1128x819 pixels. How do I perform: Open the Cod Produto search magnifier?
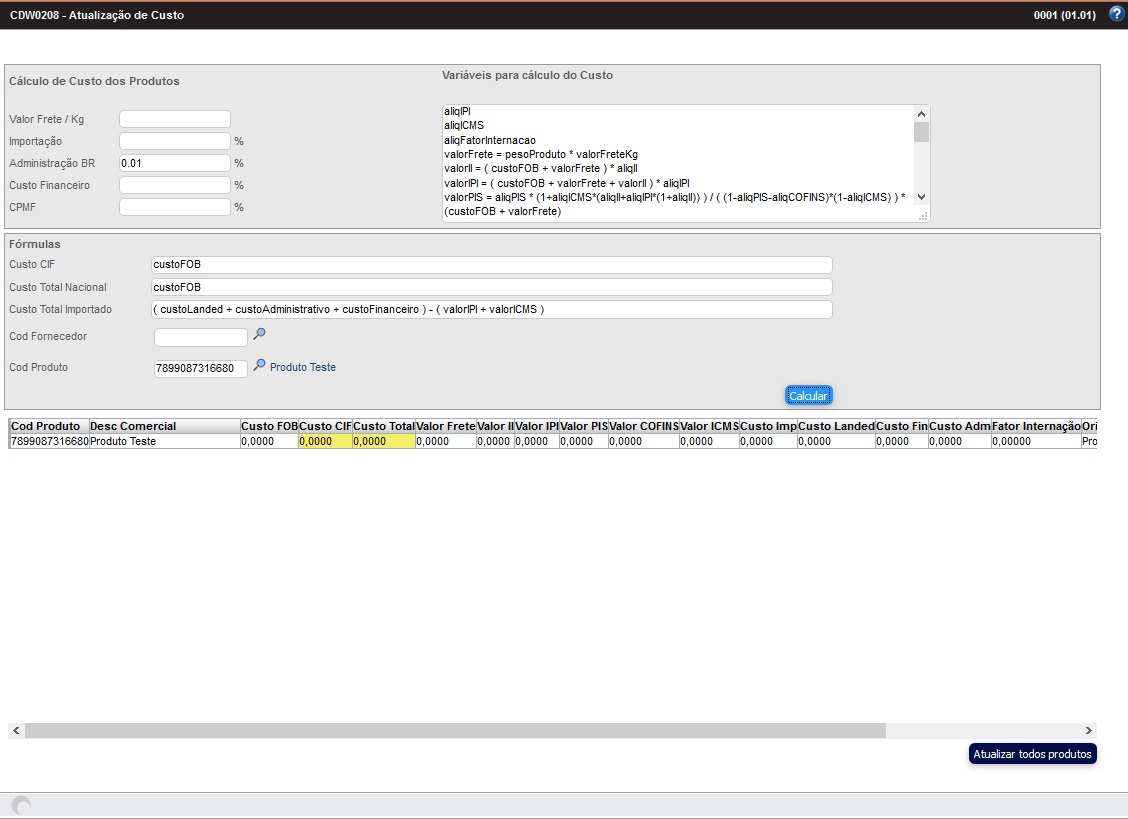(259, 366)
